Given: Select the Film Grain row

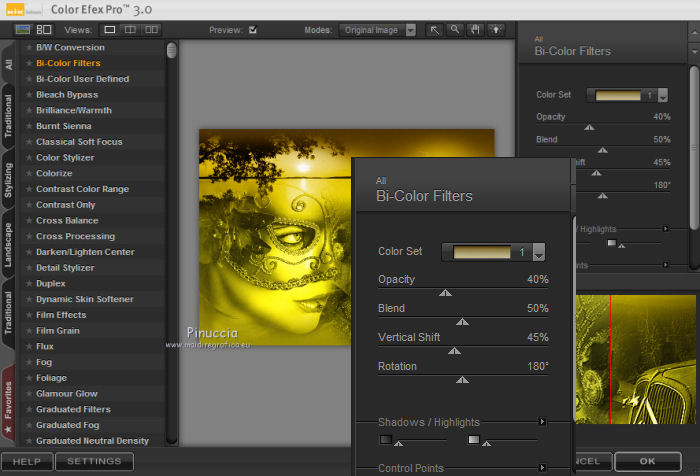Looking at the screenshot, I should [x=92, y=331].
